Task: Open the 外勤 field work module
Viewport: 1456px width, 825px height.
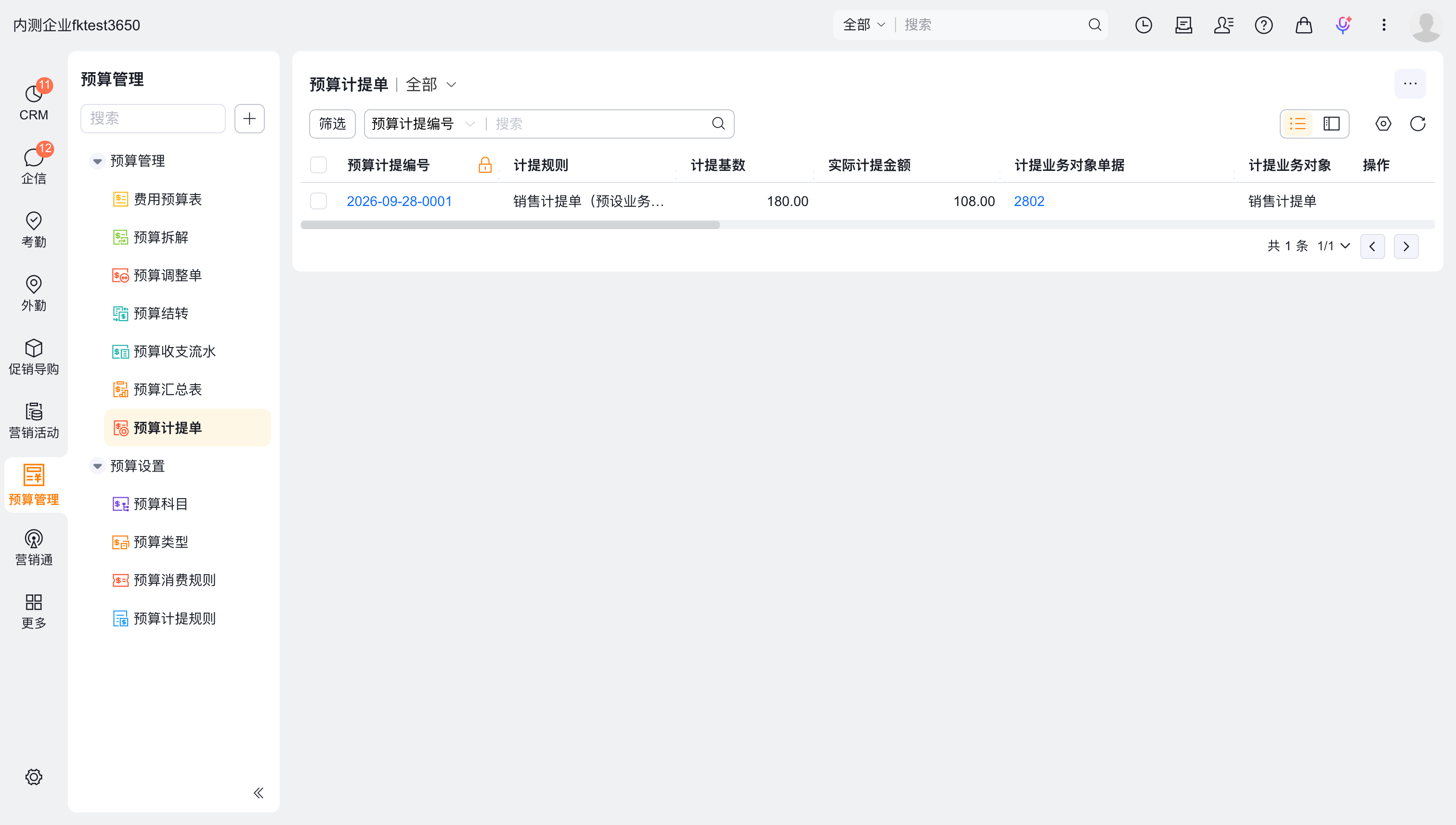Action: [33, 293]
